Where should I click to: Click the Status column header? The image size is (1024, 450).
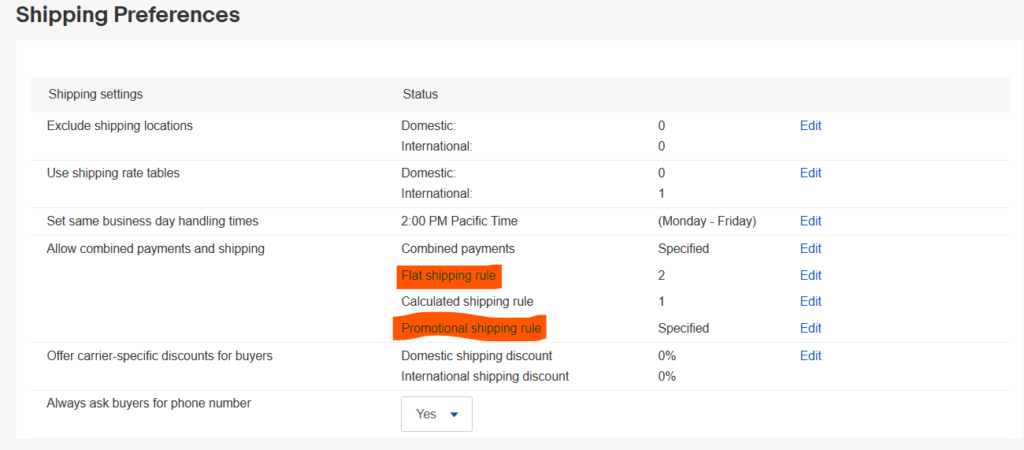click(x=420, y=95)
